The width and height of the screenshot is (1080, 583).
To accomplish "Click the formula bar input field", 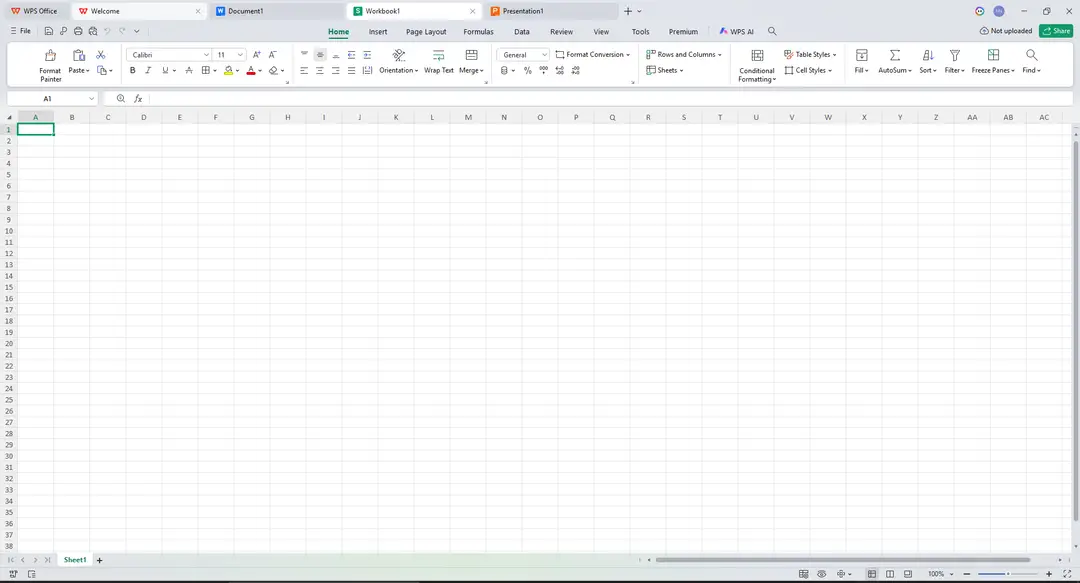I will [x=610, y=99].
